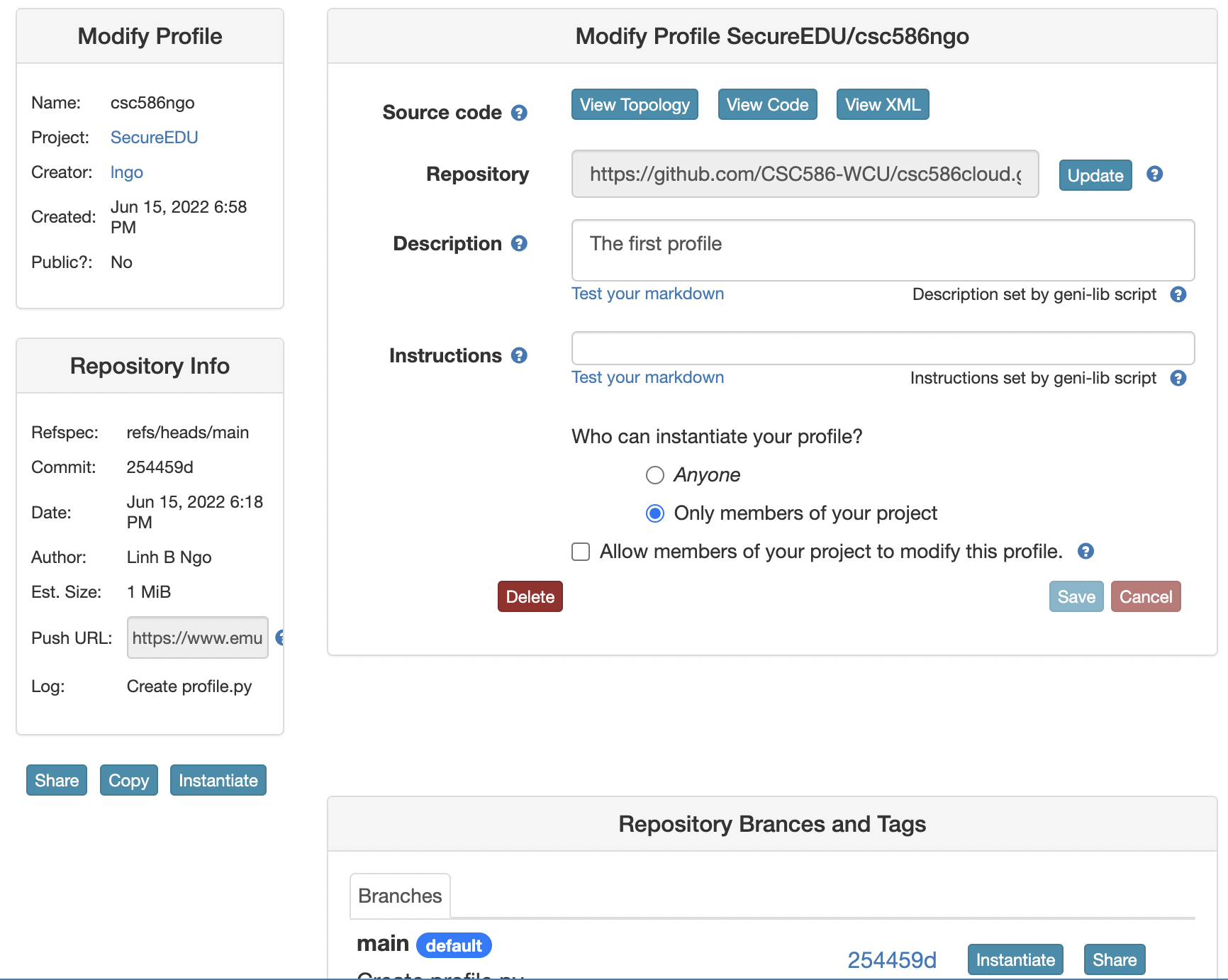Screen dimensions: 1228x980
Task: Click the help icon beside the Update button
Action: tap(1154, 174)
